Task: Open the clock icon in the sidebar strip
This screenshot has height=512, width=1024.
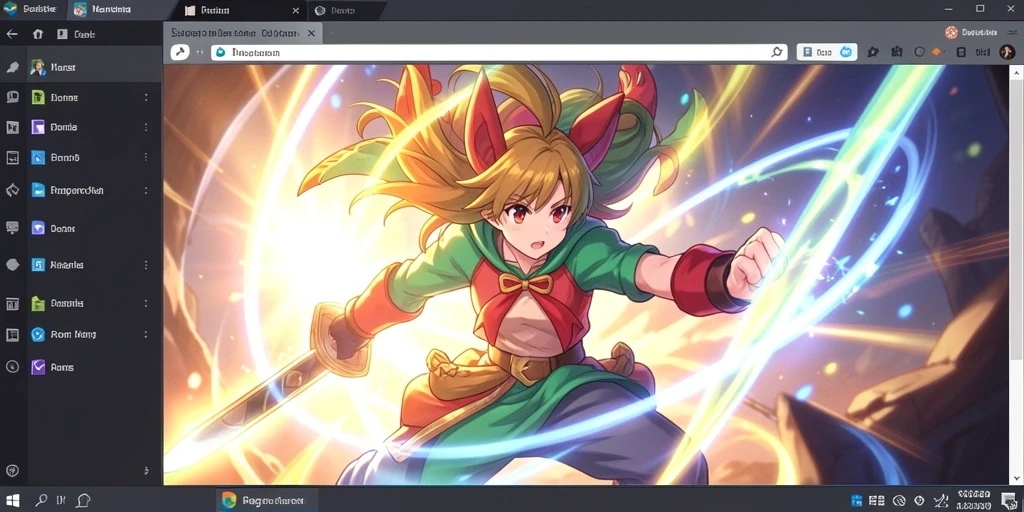Action: [x=12, y=366]
